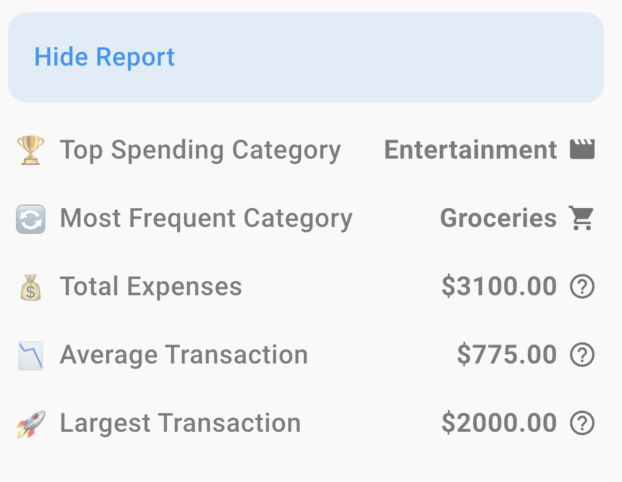Click the Groceries shopping cart icon
This screenshot has width=622, height=482.
click(x=582, y=218)
